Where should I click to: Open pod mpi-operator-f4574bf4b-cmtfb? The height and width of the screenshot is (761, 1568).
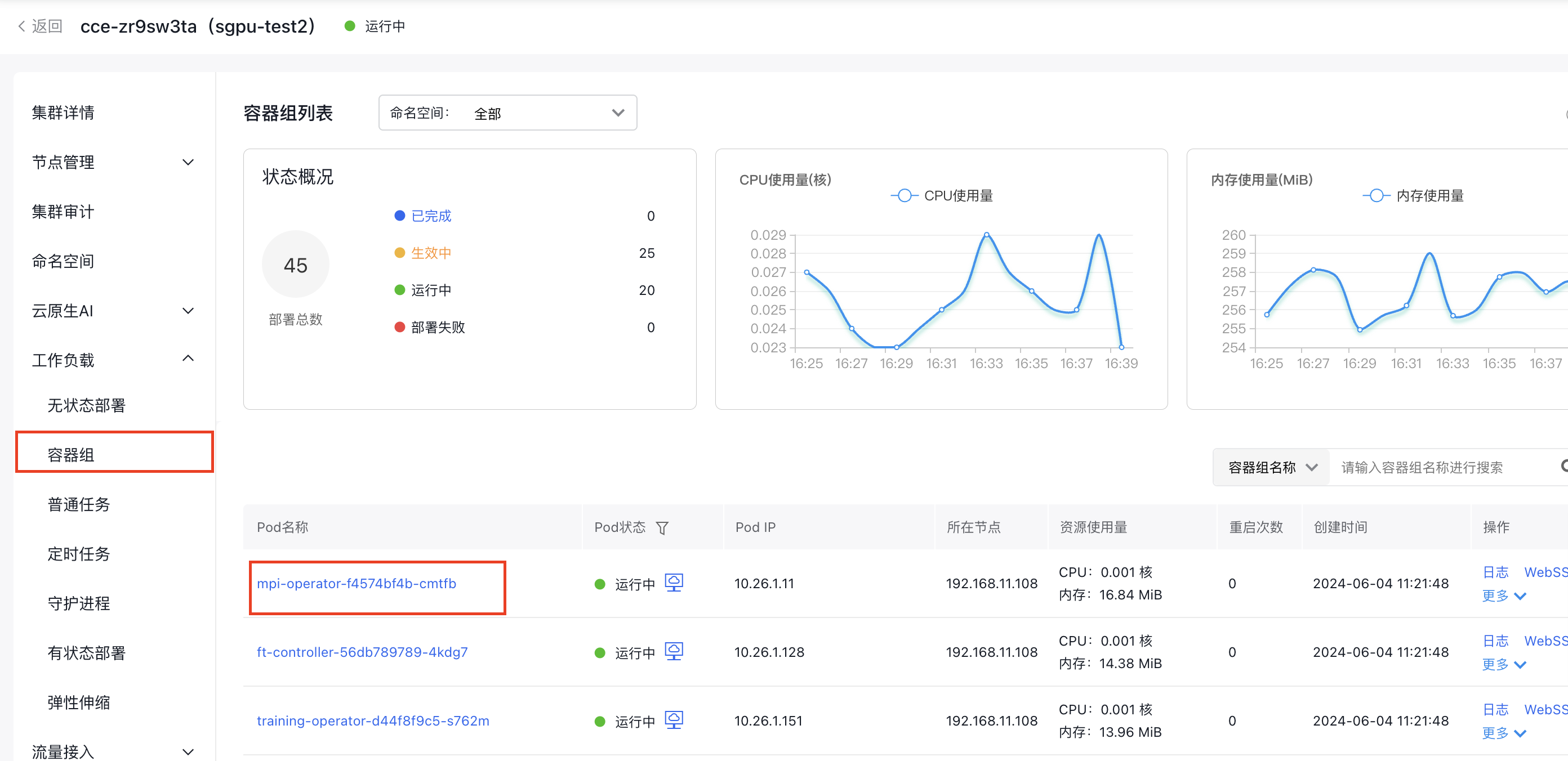[x=356, y=583]
